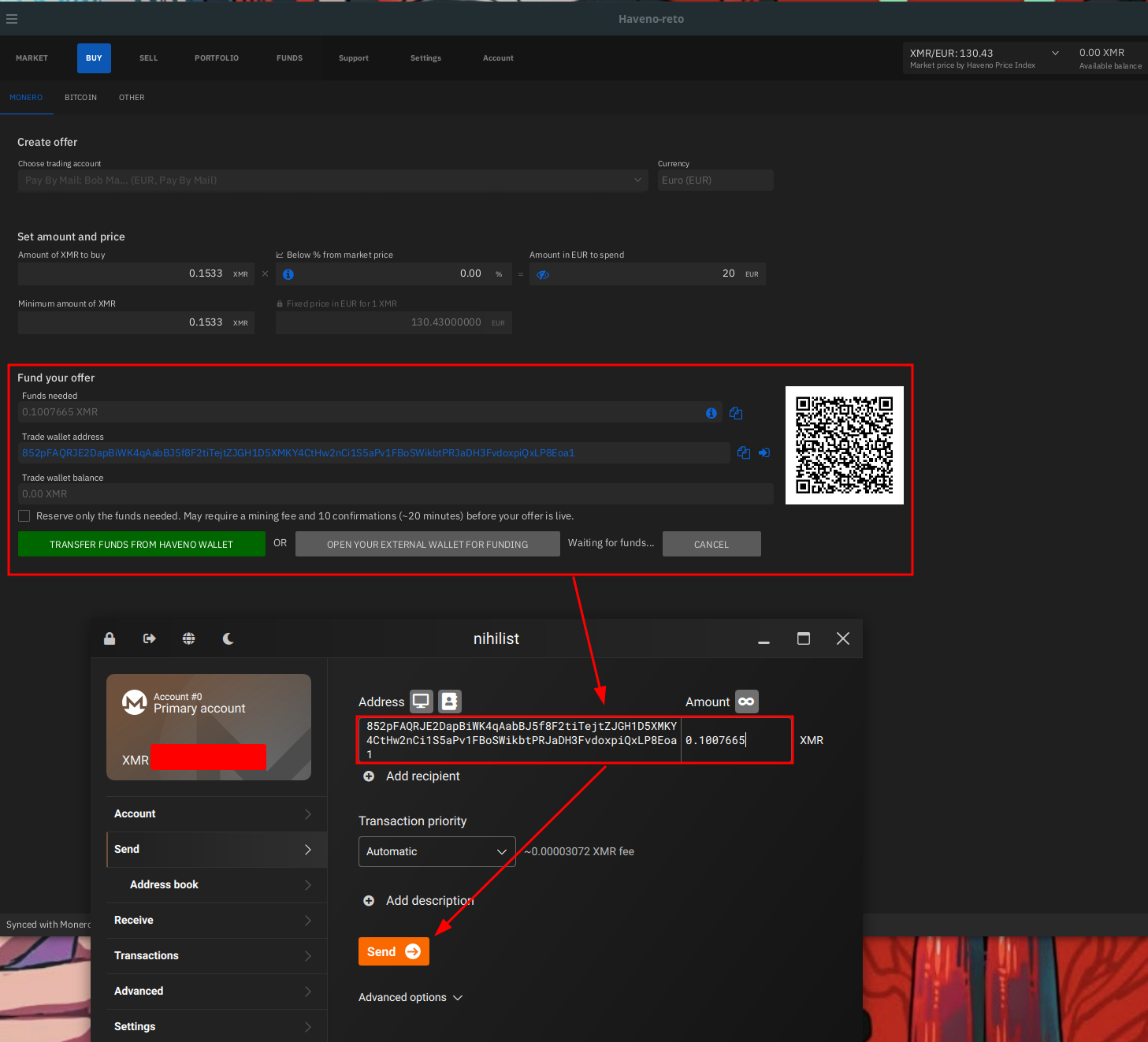The height and width of the screenshot is (1042, 1148).
Task: Copy the trade wallet address
Action: click(x=744, y=452)
